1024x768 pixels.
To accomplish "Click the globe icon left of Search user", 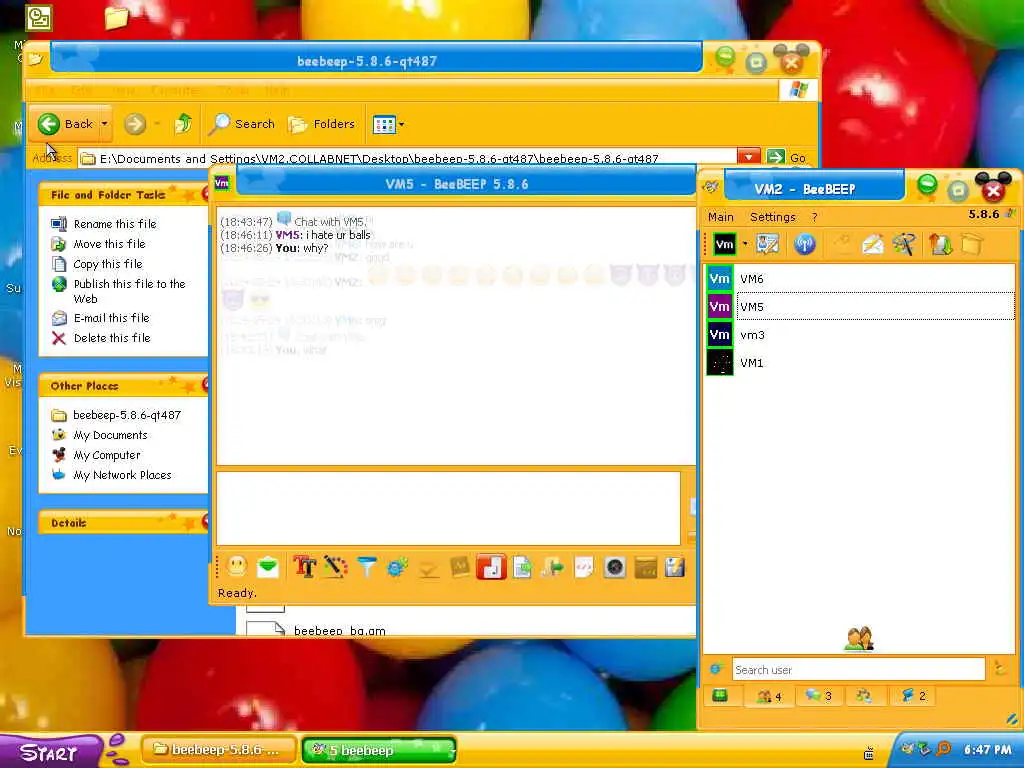I will 716,669.
